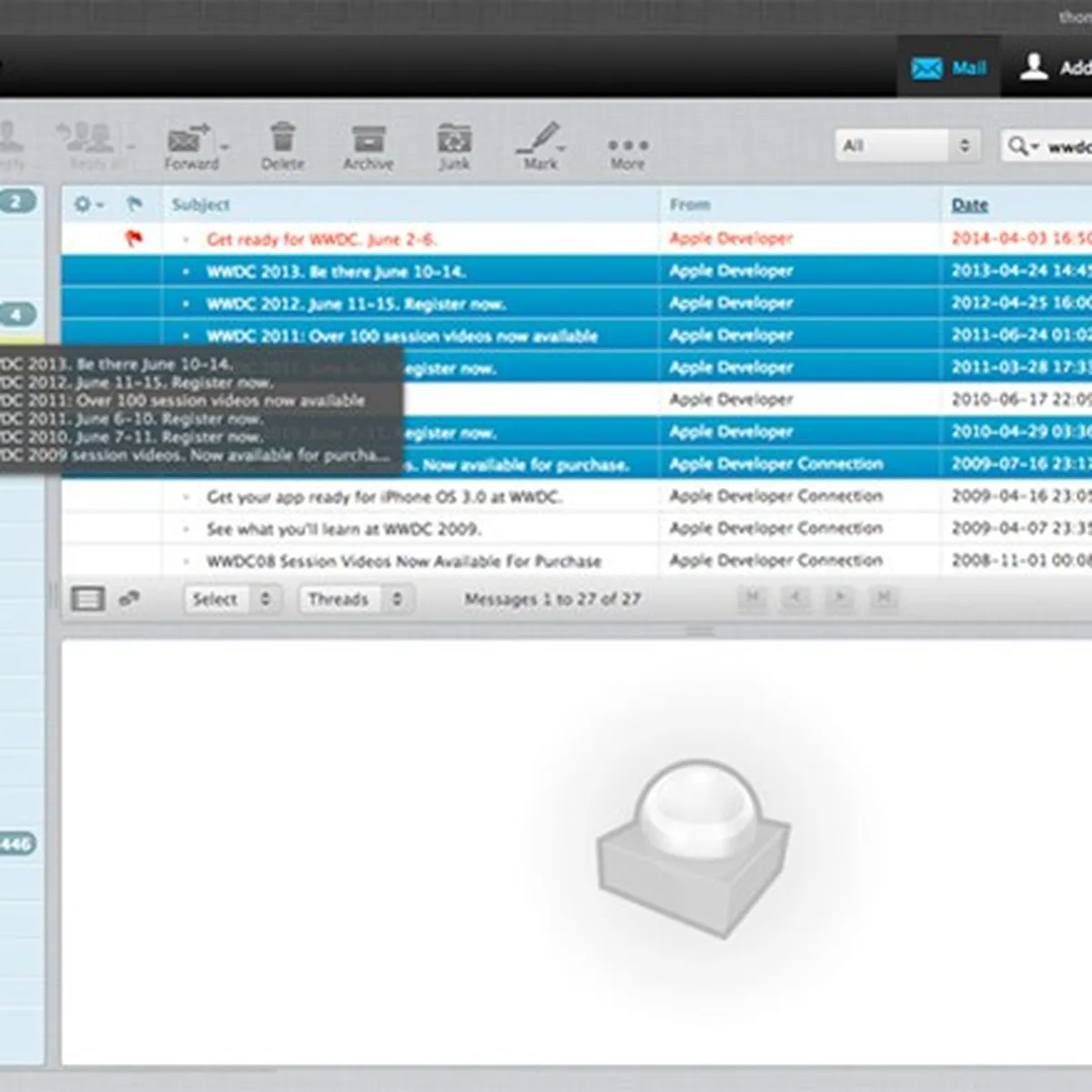The image size is (1092, 1092).
Task: Toggle the preview pane list view icon
Action: (x=87, y=599)
